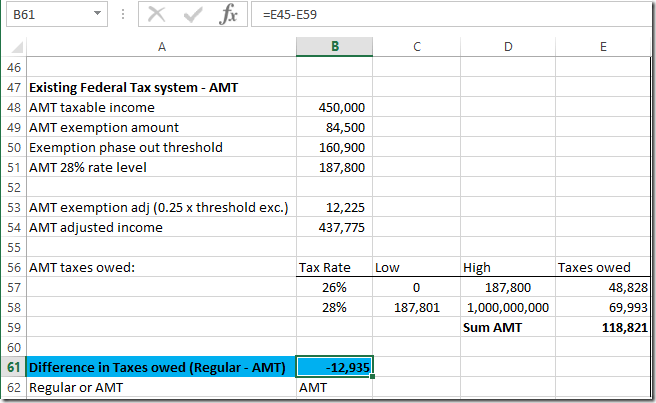The width and height of the screenshot is (656, 403).
Task: Click value 187,800 in column B
Action: 341,168
